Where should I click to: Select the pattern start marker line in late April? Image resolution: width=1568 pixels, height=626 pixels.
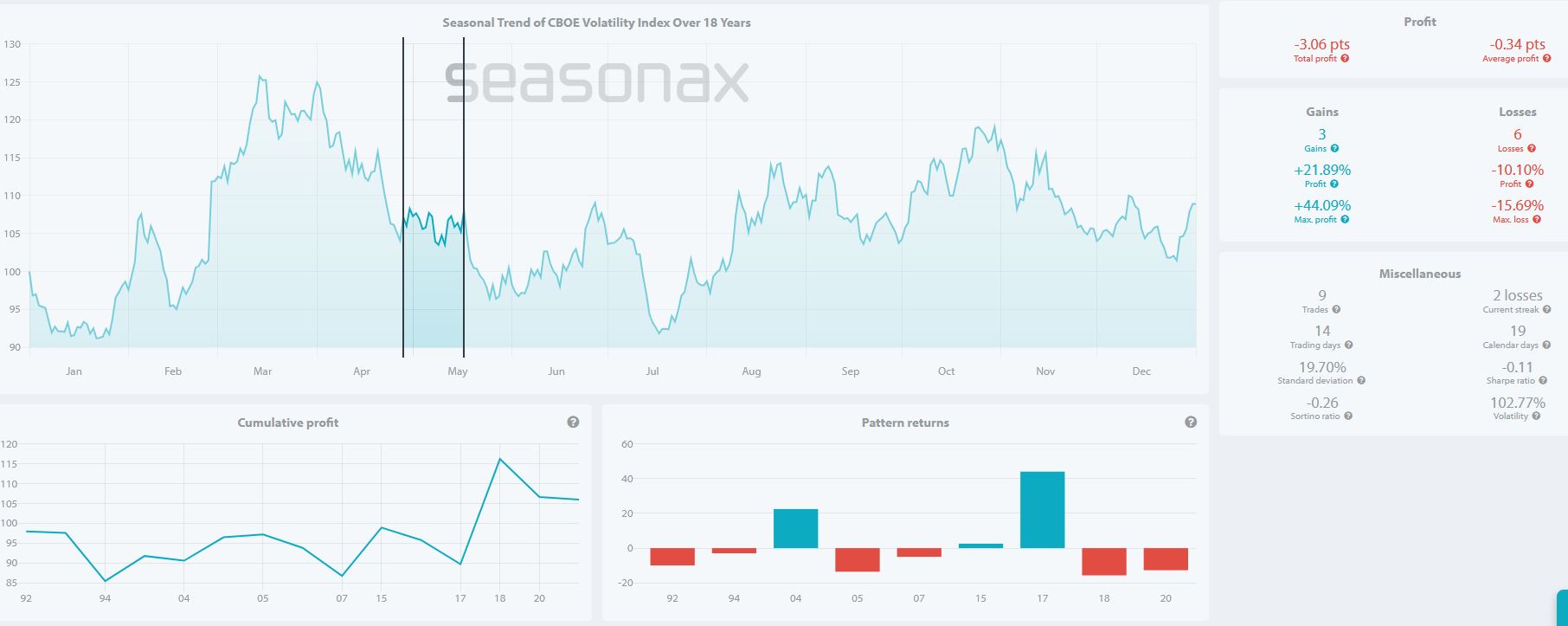pyautogui.click(x=403, y=197)
